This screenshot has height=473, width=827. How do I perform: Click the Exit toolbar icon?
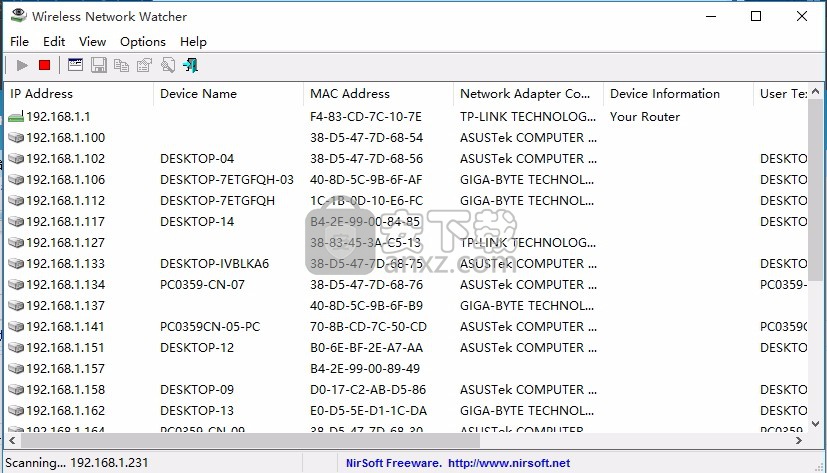[190, 65]
